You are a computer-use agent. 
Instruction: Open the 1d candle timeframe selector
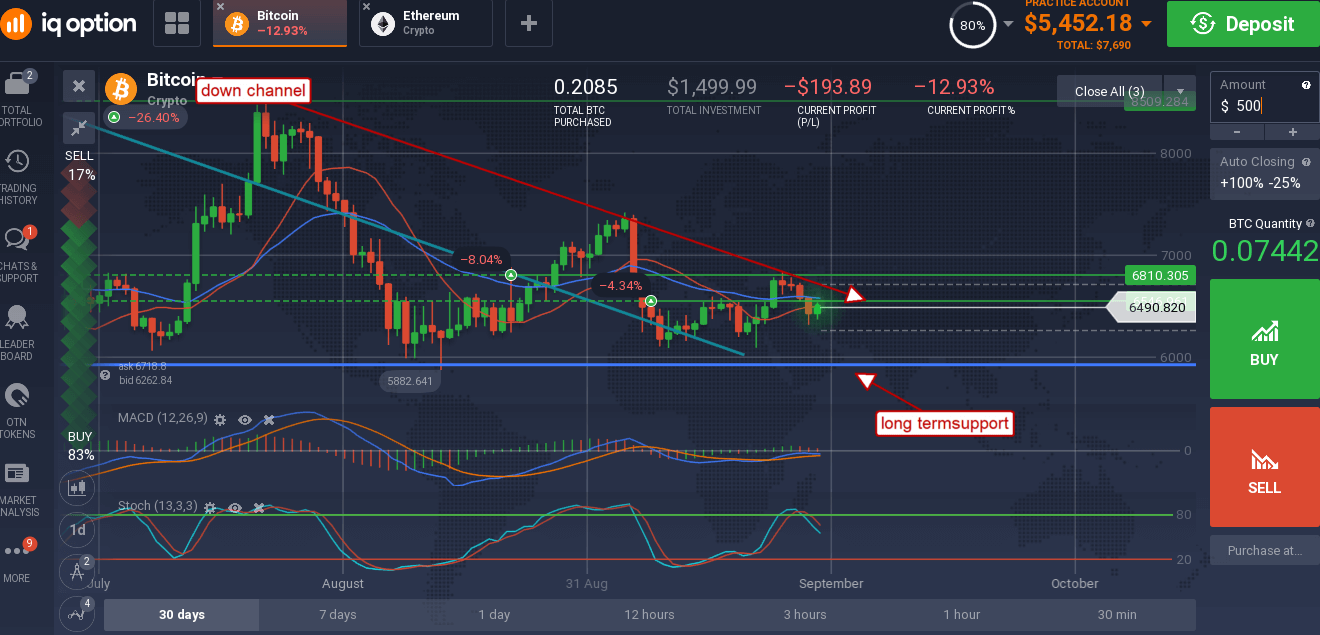(x=77, y=529)
